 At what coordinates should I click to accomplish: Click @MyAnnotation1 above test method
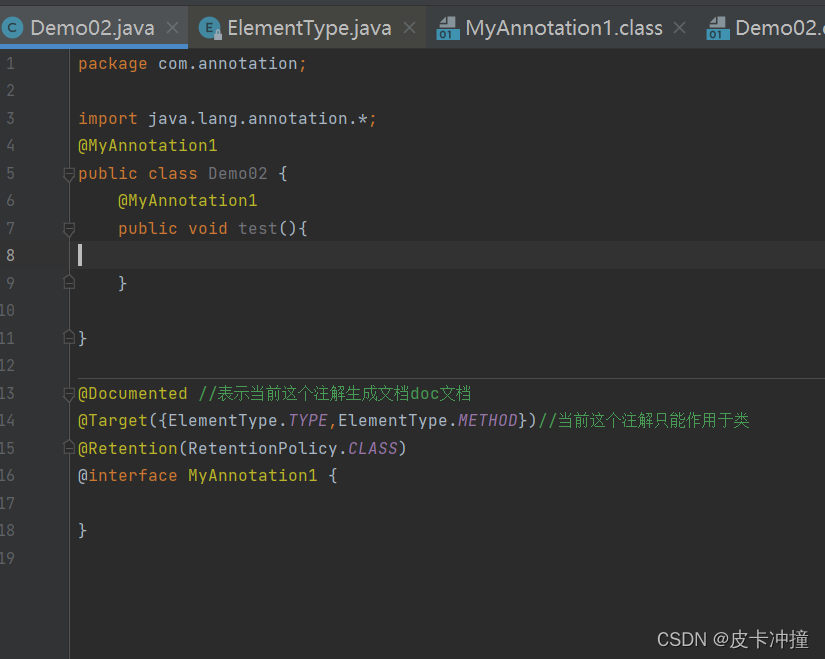[x=188, y=201]
